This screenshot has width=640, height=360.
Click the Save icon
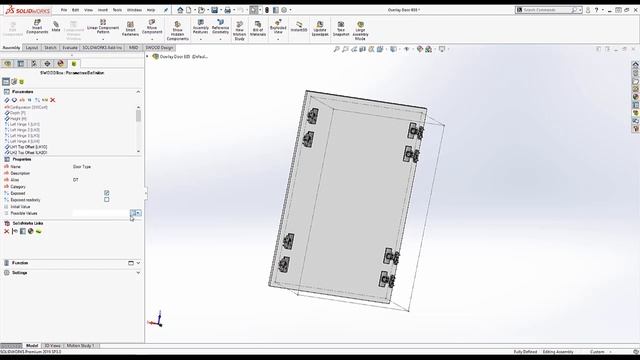(x=215, y=10)
